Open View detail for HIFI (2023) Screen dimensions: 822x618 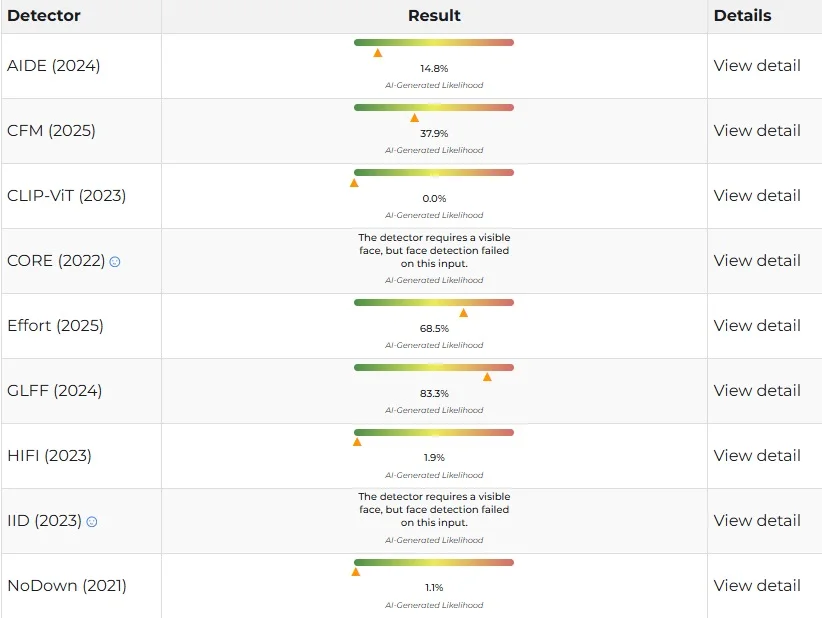click(757, 456)
